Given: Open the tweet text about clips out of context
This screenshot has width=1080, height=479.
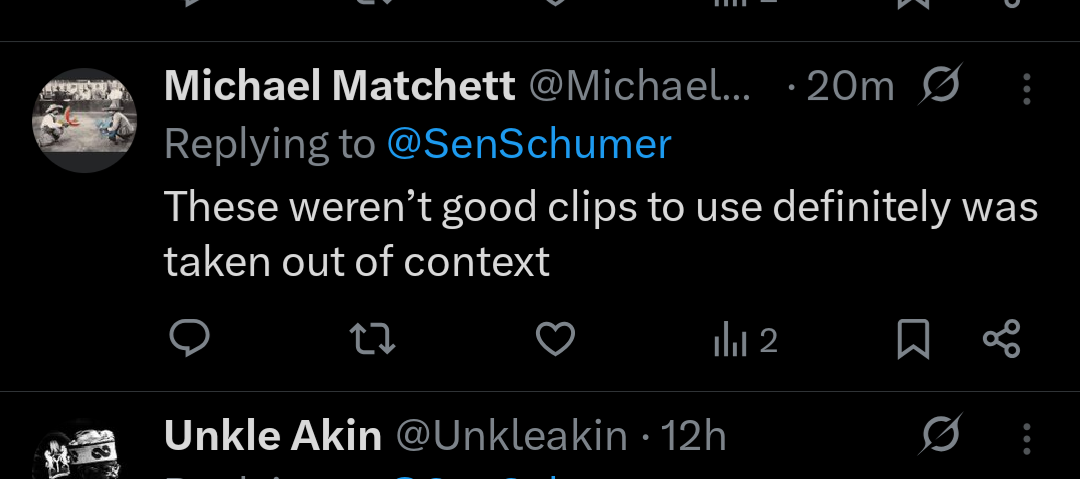Looking at the screenshot, I should pos(600,234).
